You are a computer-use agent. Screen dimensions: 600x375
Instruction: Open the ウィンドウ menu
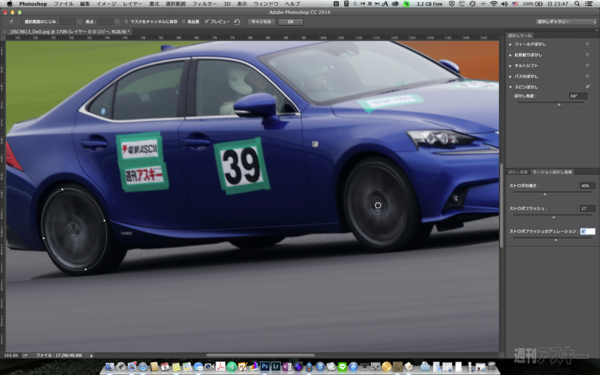266,4
